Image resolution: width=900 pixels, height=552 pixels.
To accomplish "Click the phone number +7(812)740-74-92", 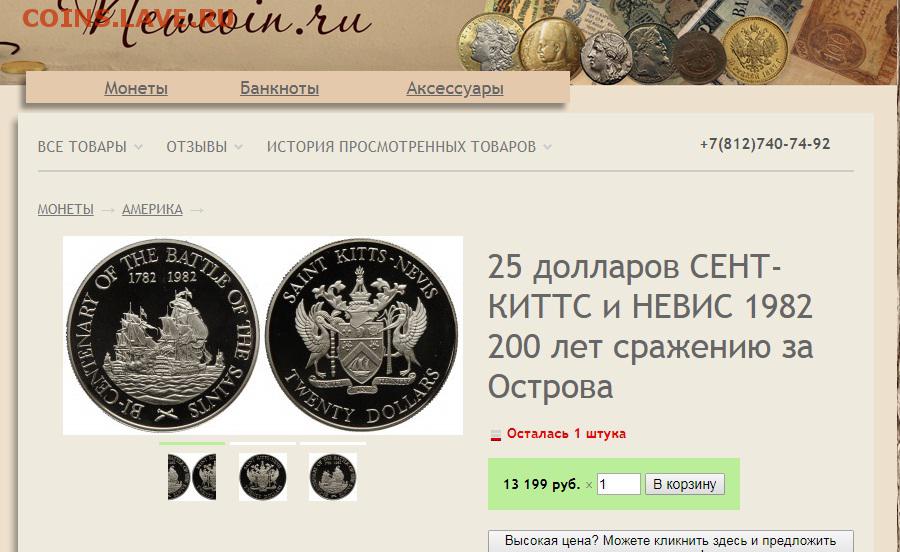I will [x=765, y=144].
